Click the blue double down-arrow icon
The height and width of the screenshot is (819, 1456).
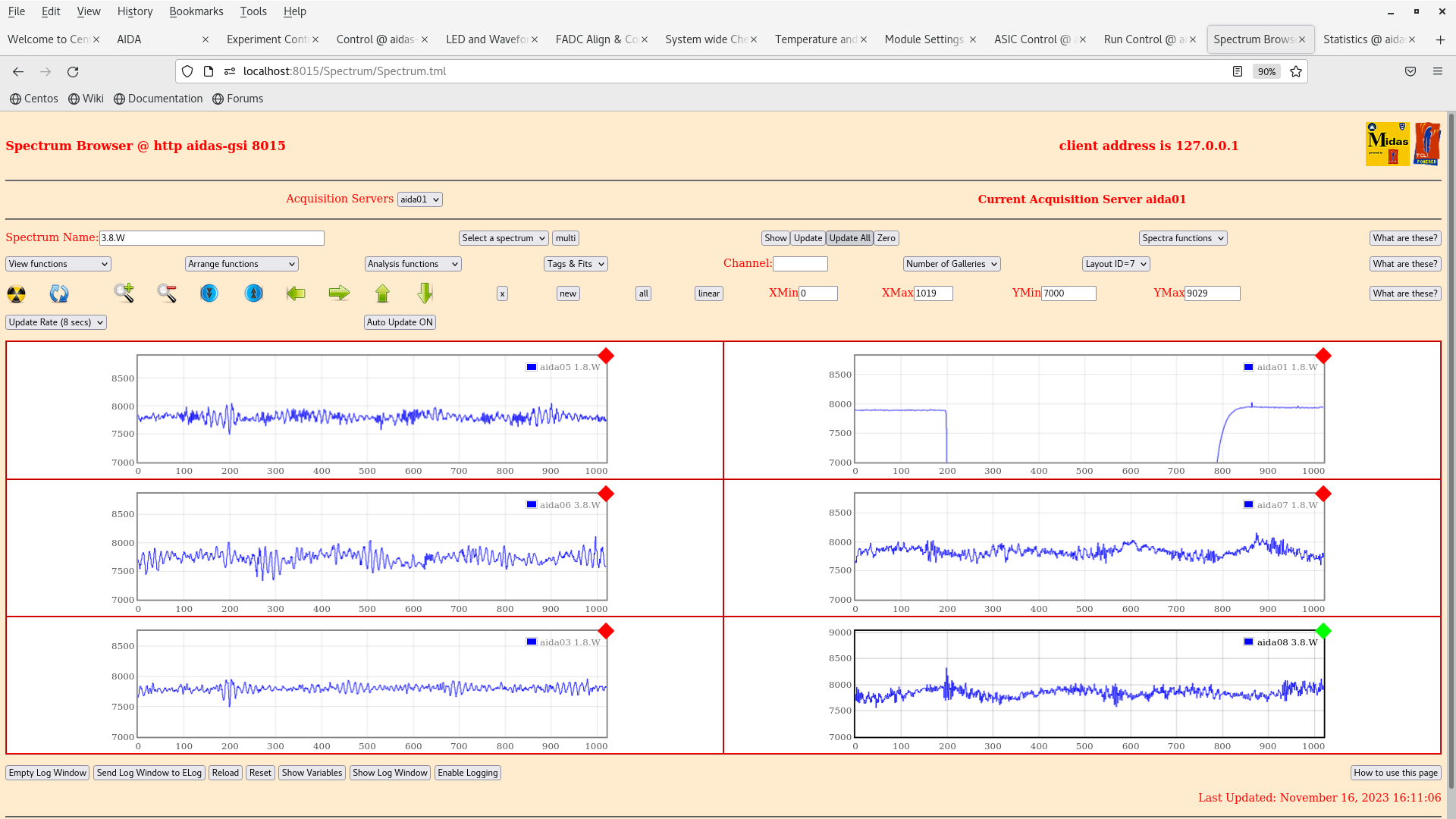(x=209, y=293)
